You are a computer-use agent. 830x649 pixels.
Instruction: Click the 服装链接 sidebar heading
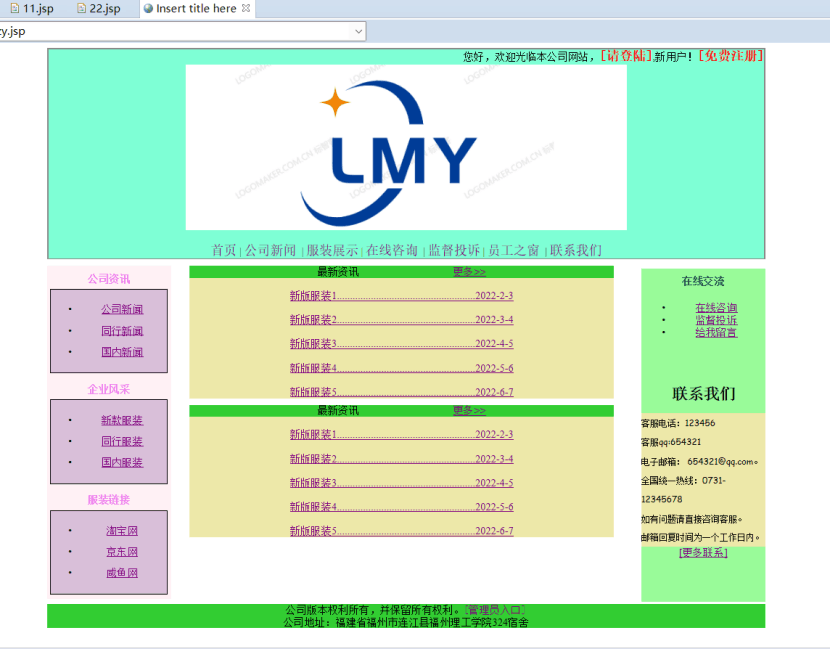109,500
